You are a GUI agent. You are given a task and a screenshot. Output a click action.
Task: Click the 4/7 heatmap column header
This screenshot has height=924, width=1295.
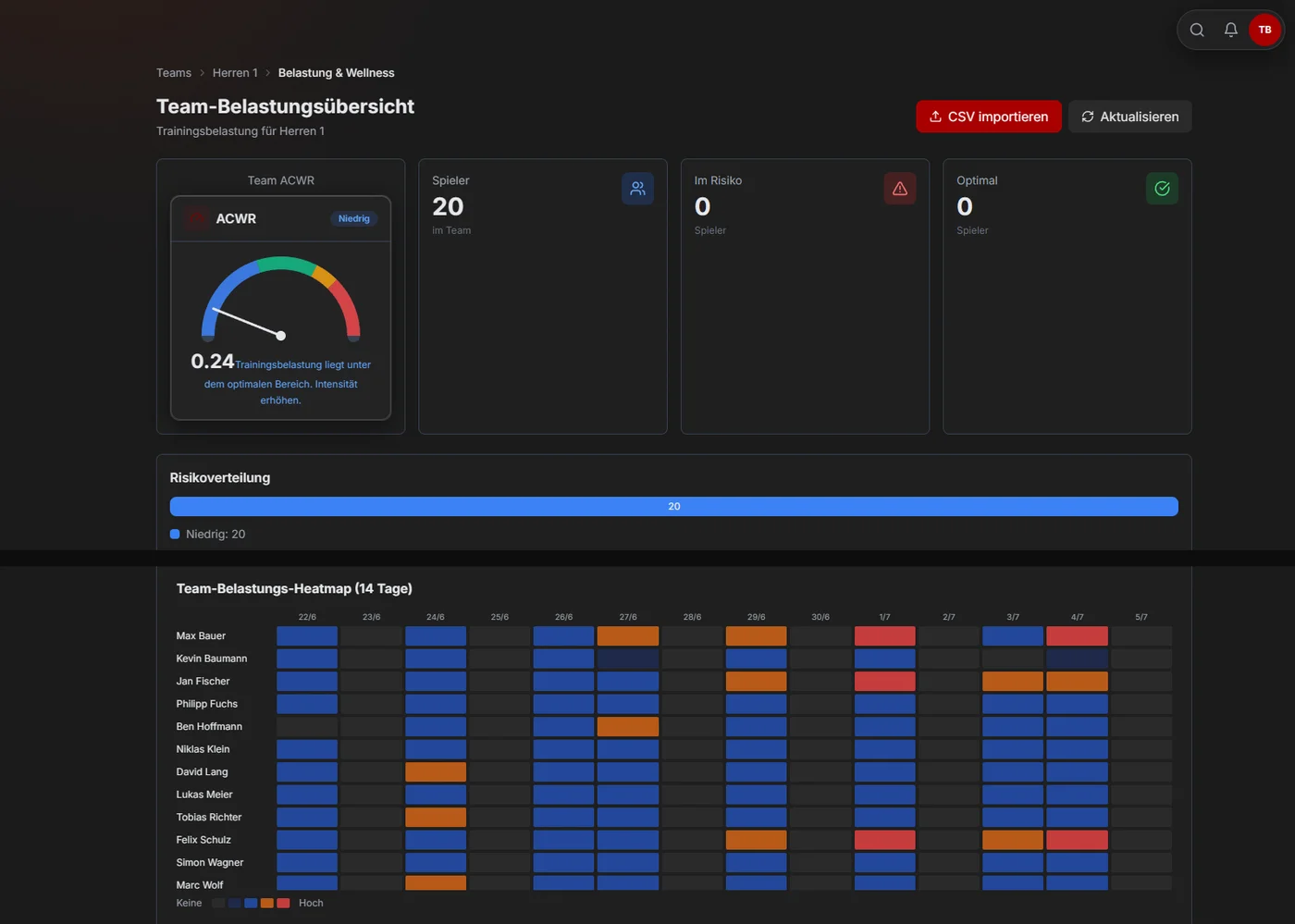pyautogui.click(x=1077, y=617)
